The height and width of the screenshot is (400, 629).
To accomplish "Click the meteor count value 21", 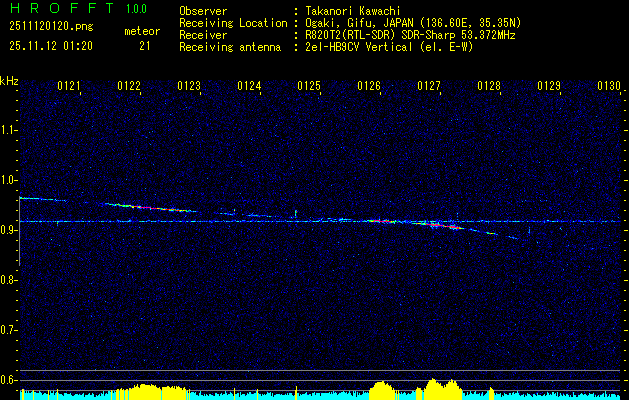I will tap(145, 45).
